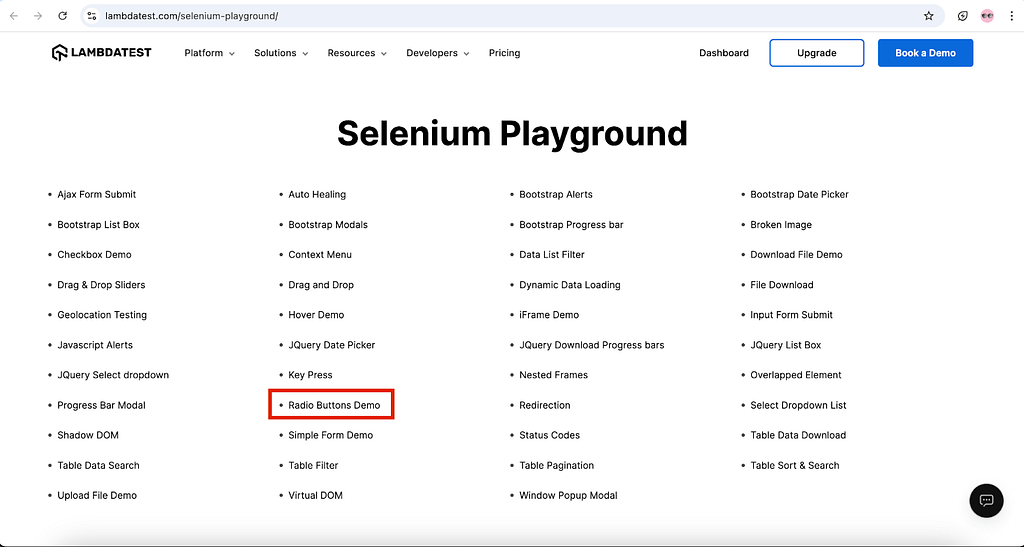Open the Chrome three-dot menu
1024x547 pixels.
tap(1011, 16)
